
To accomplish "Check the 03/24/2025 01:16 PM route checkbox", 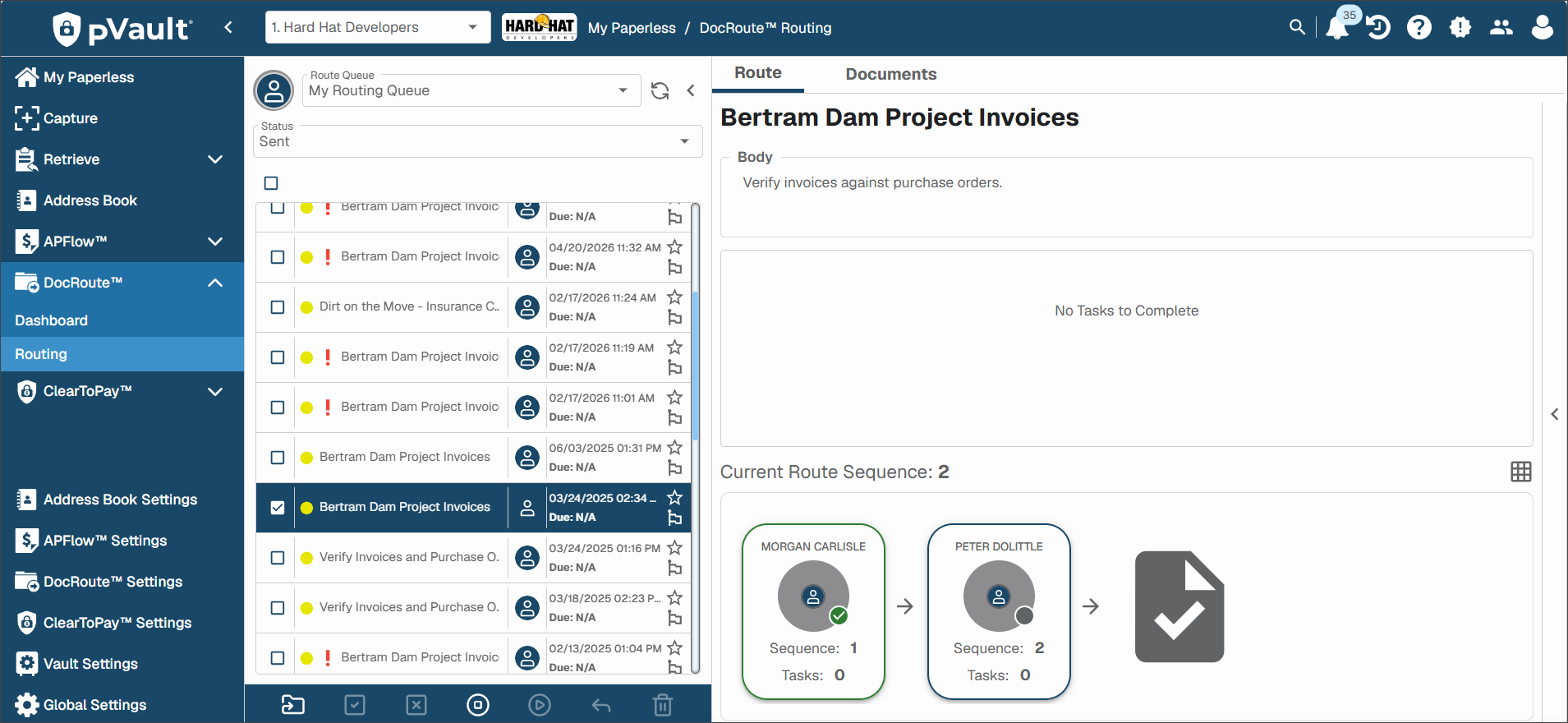I will [x=278, y=558].
